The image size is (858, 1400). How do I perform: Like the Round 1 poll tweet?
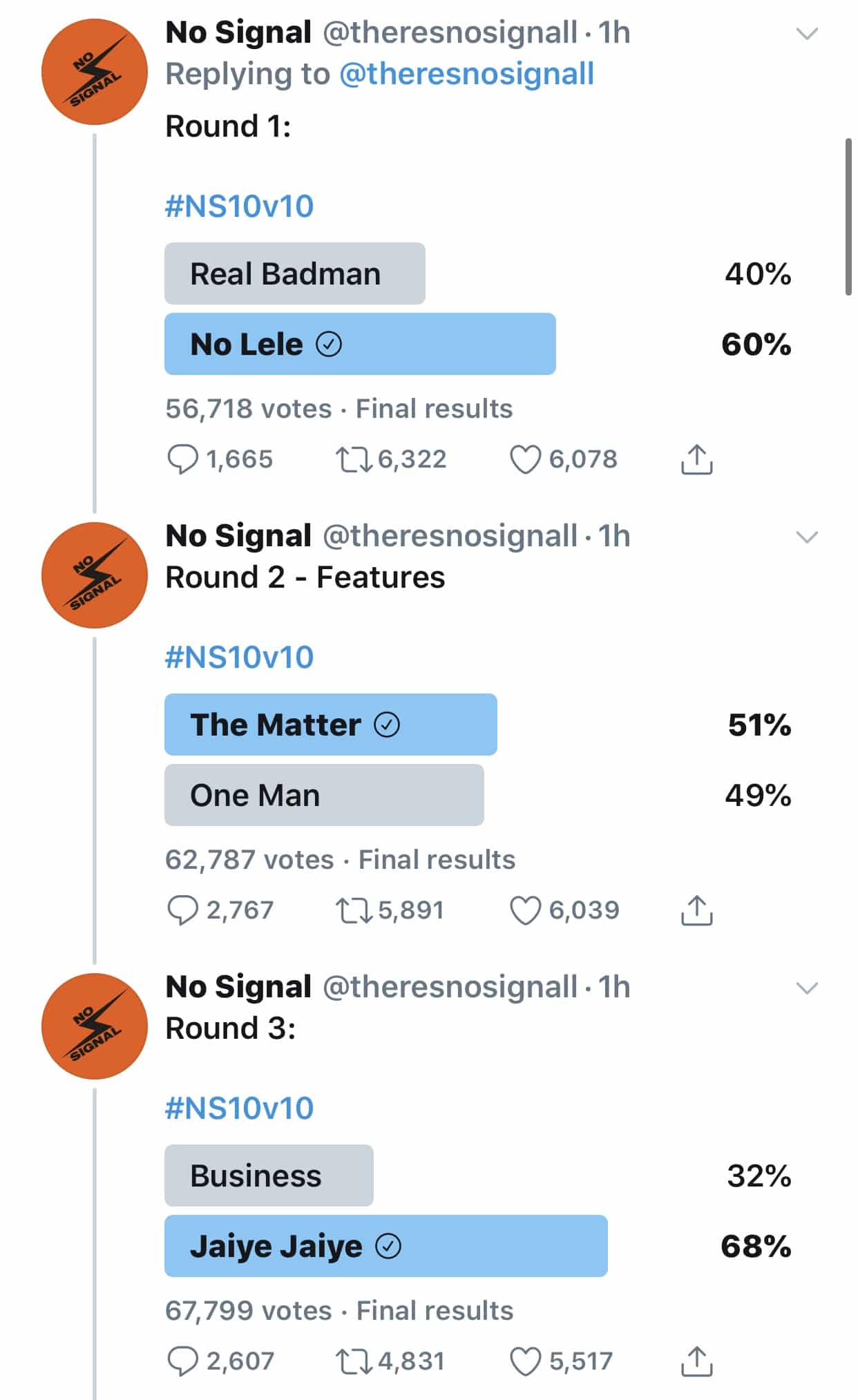click(x=525, y=459)
